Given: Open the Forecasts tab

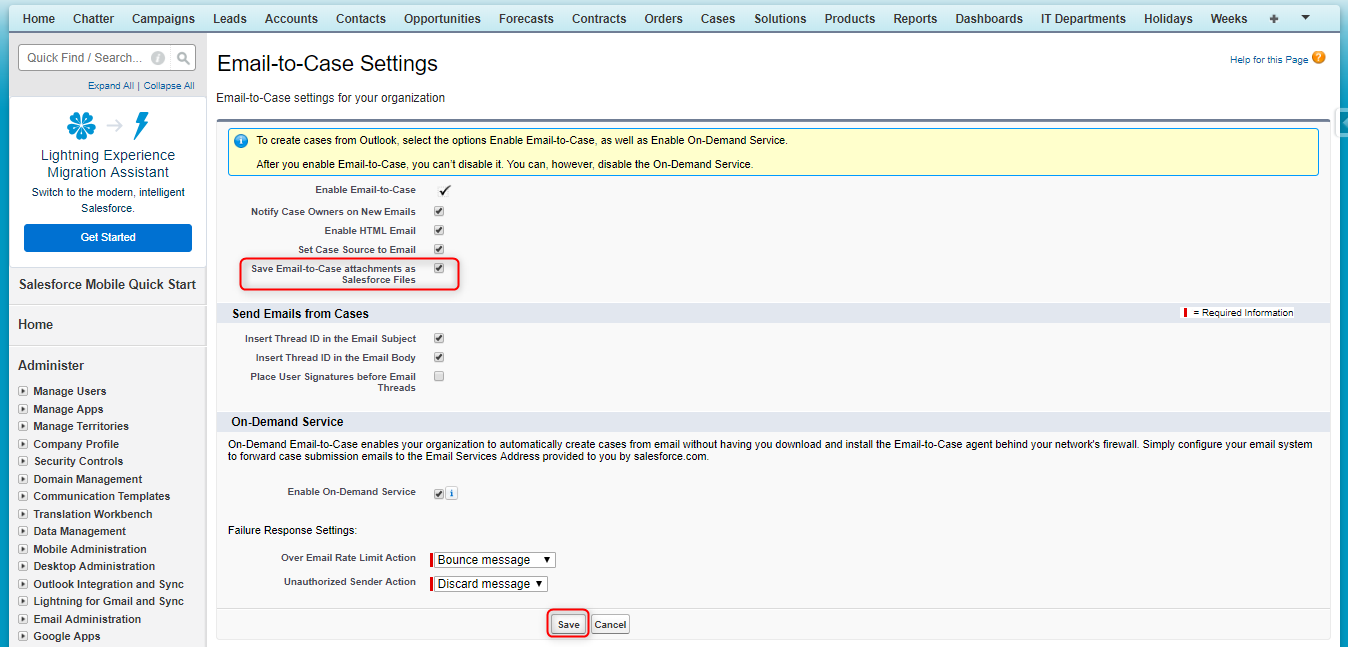Looking at the screenshot, I should (x=526, y=18).
